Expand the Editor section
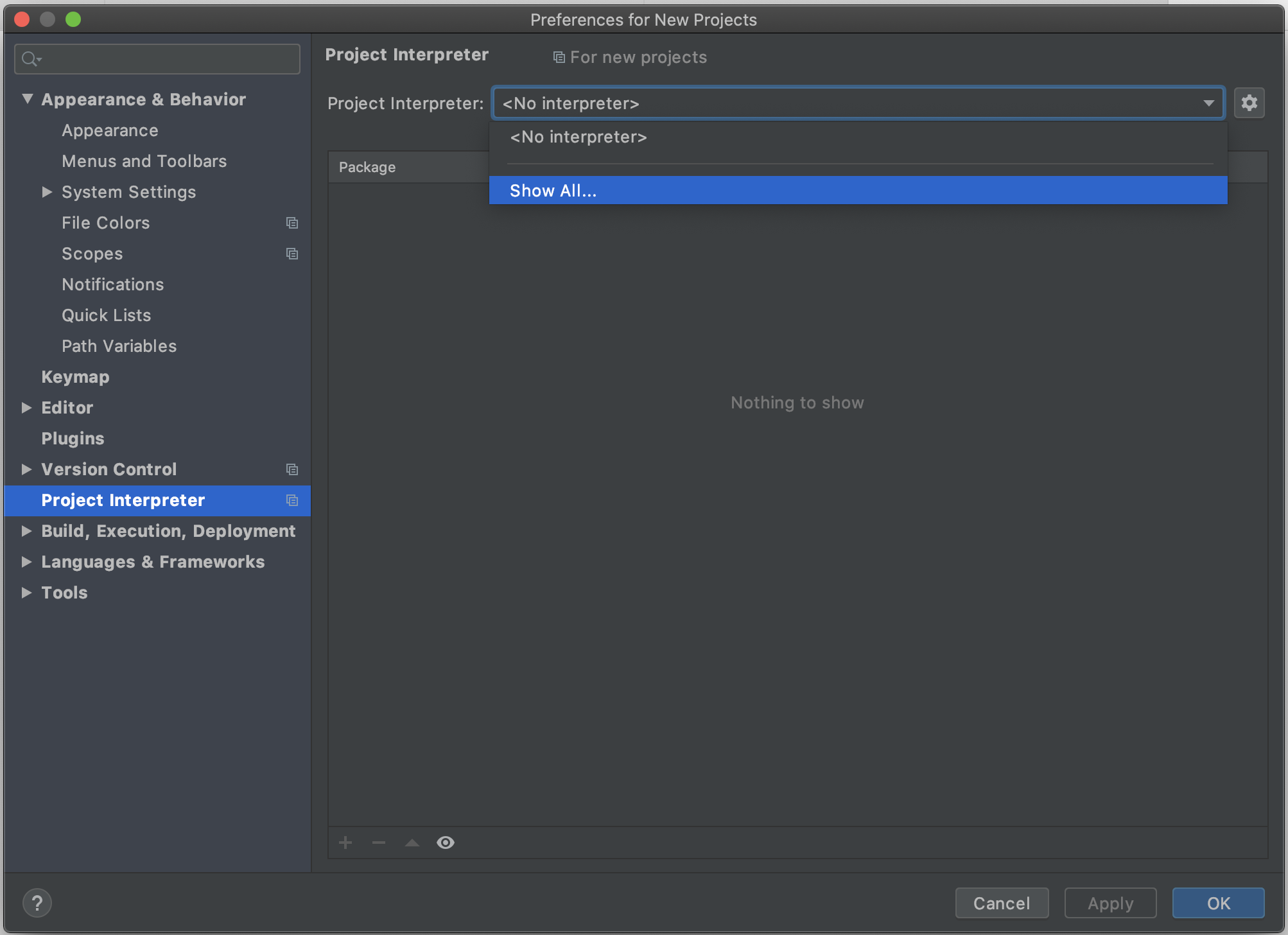 27,407
